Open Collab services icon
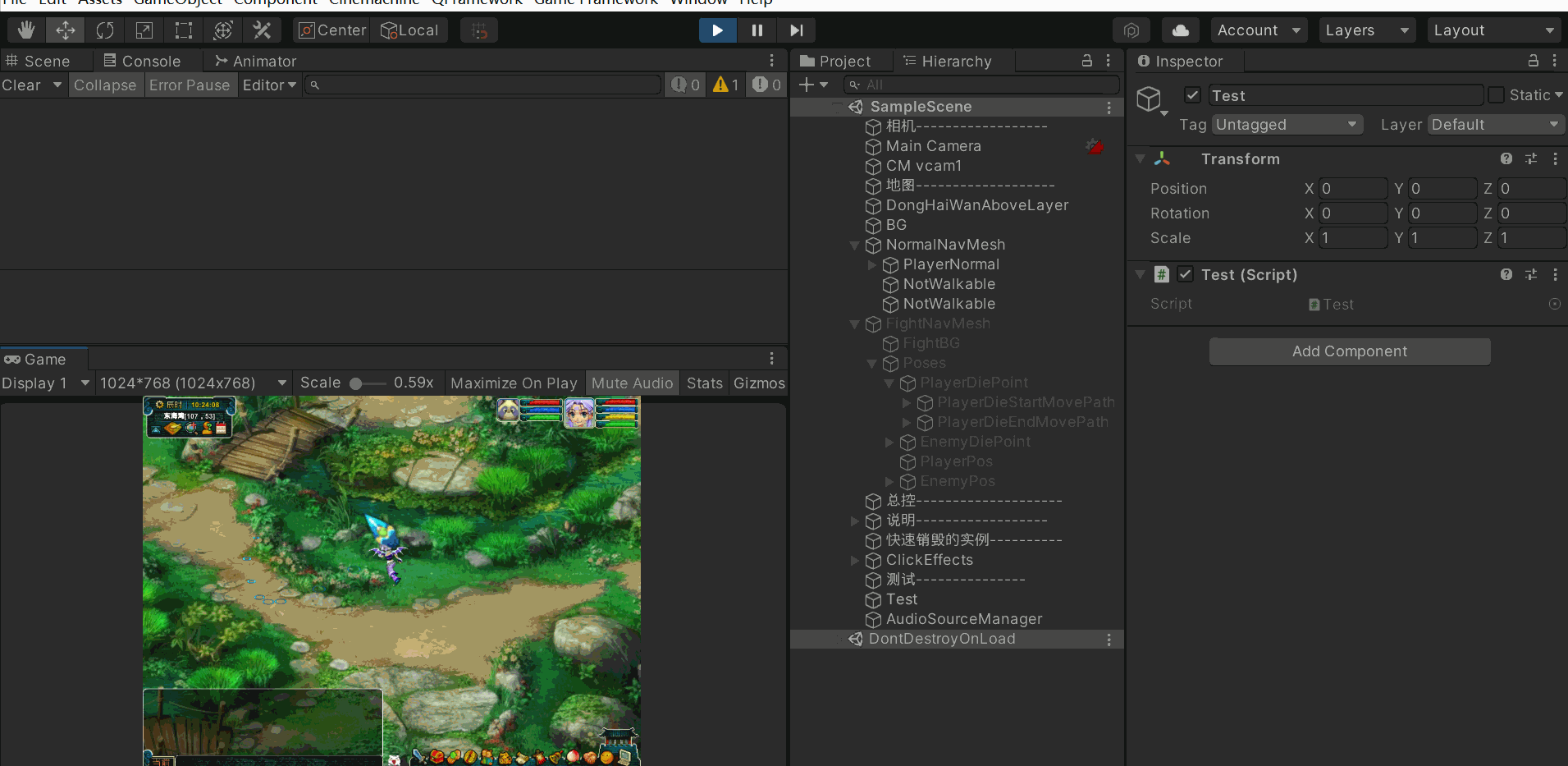 (x=1131, y=30)
